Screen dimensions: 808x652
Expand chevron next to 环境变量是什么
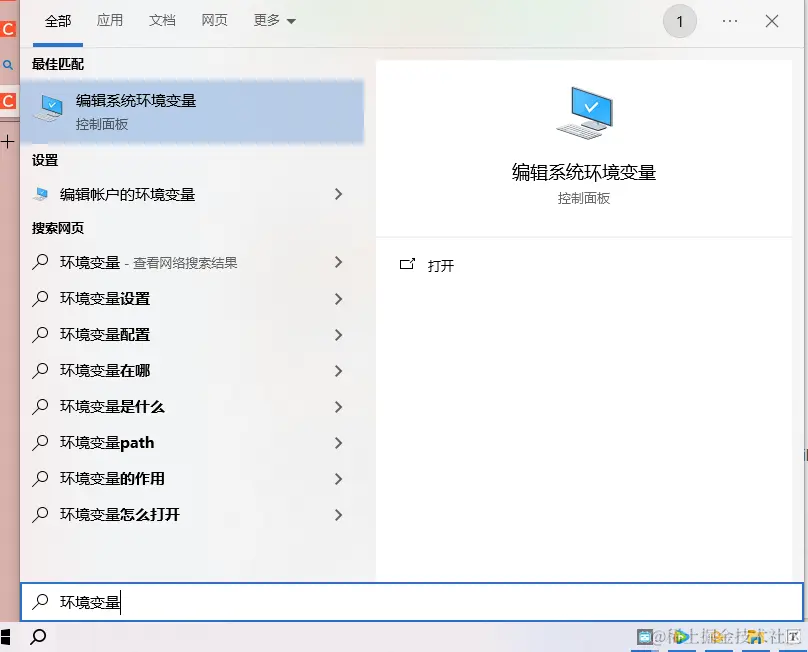[339, 407]
